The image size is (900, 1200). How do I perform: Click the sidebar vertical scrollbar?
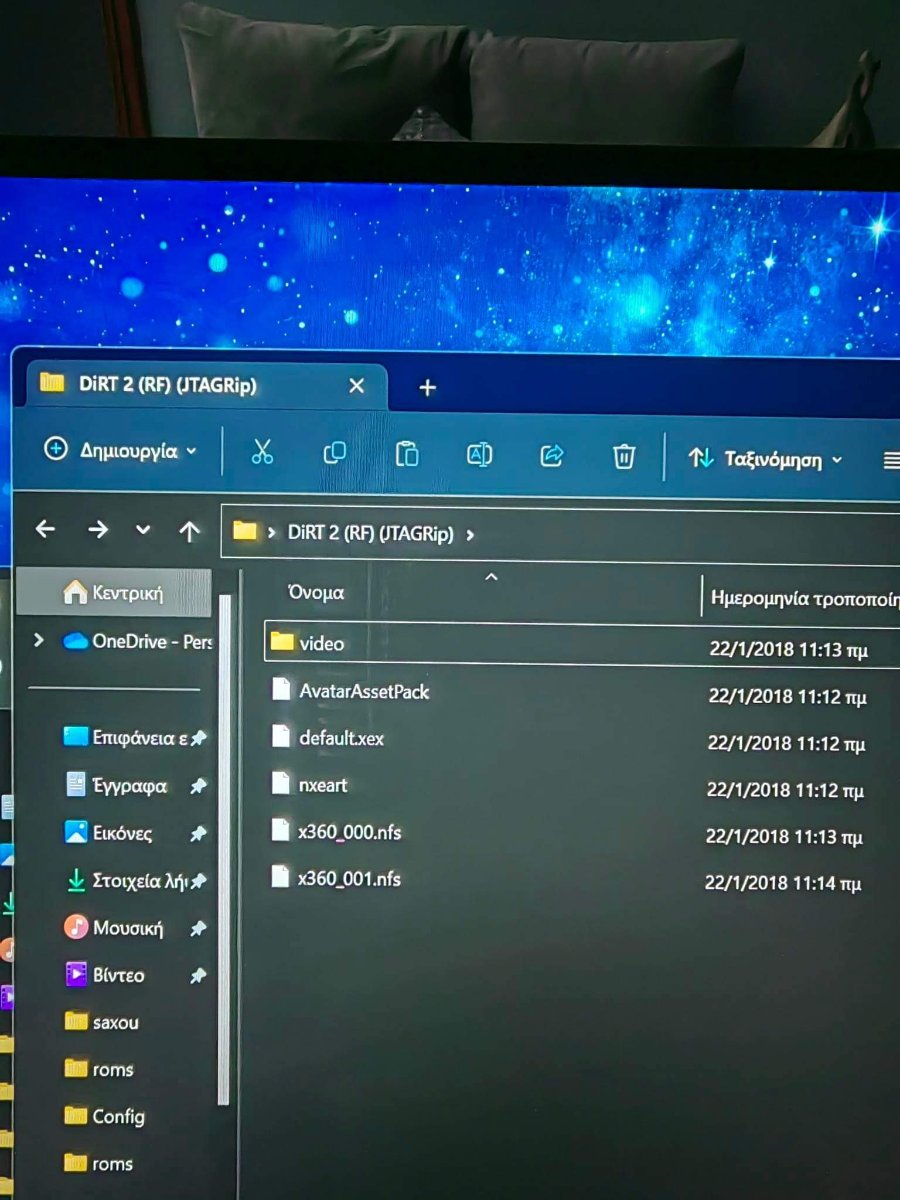[x=224, y=850]
